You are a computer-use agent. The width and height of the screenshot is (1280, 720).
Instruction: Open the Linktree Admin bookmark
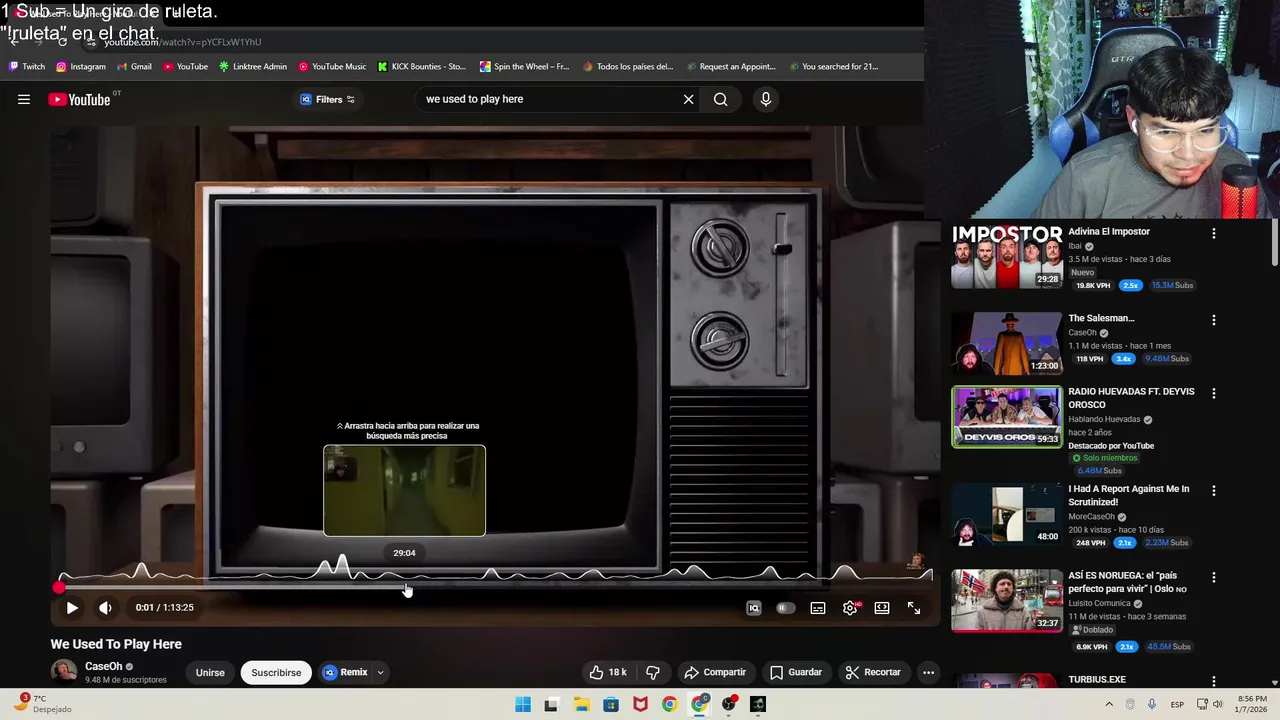253,67
